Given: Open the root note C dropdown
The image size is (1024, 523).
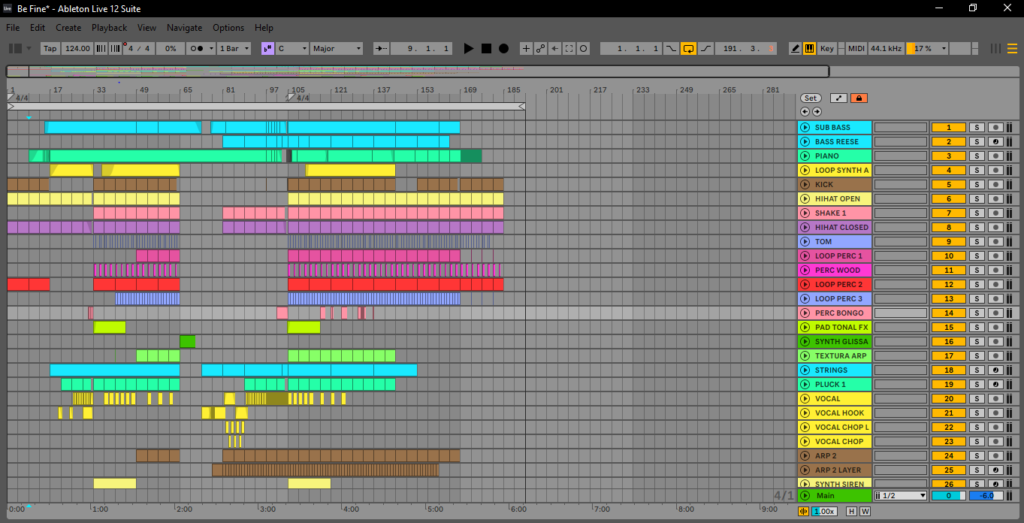Looking at the screenshot, I should click(x=291, y=48).
